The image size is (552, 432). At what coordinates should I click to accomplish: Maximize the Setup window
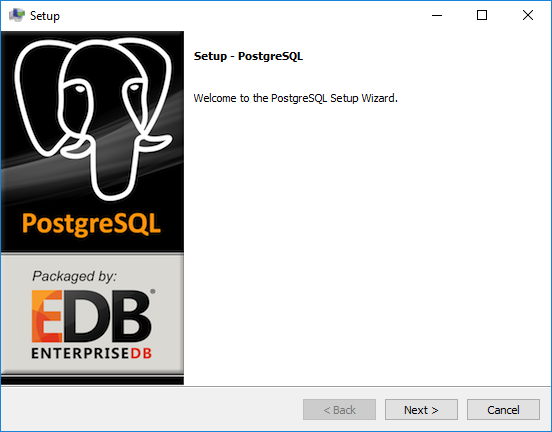click(482, 15)
